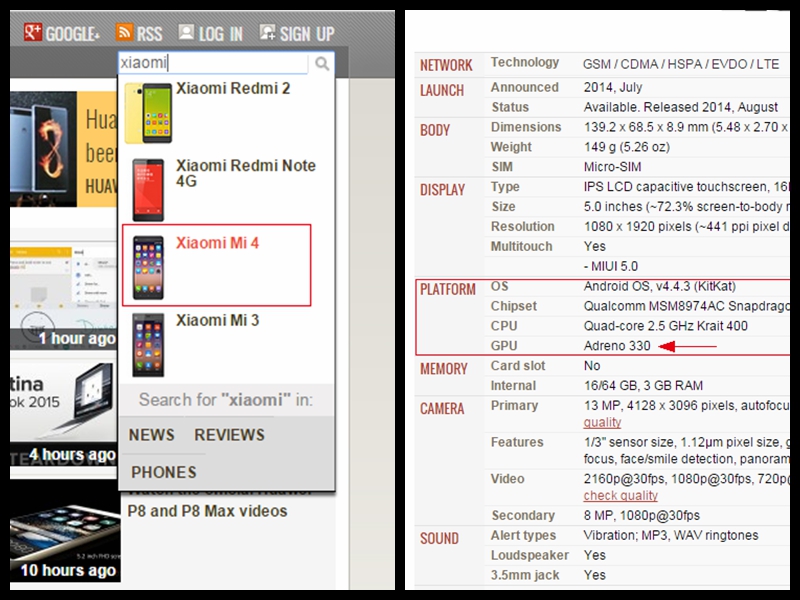This screenshot has height=600, width=800.
Task: Click the DISPLAY section heading
Action: click(442, 190)
